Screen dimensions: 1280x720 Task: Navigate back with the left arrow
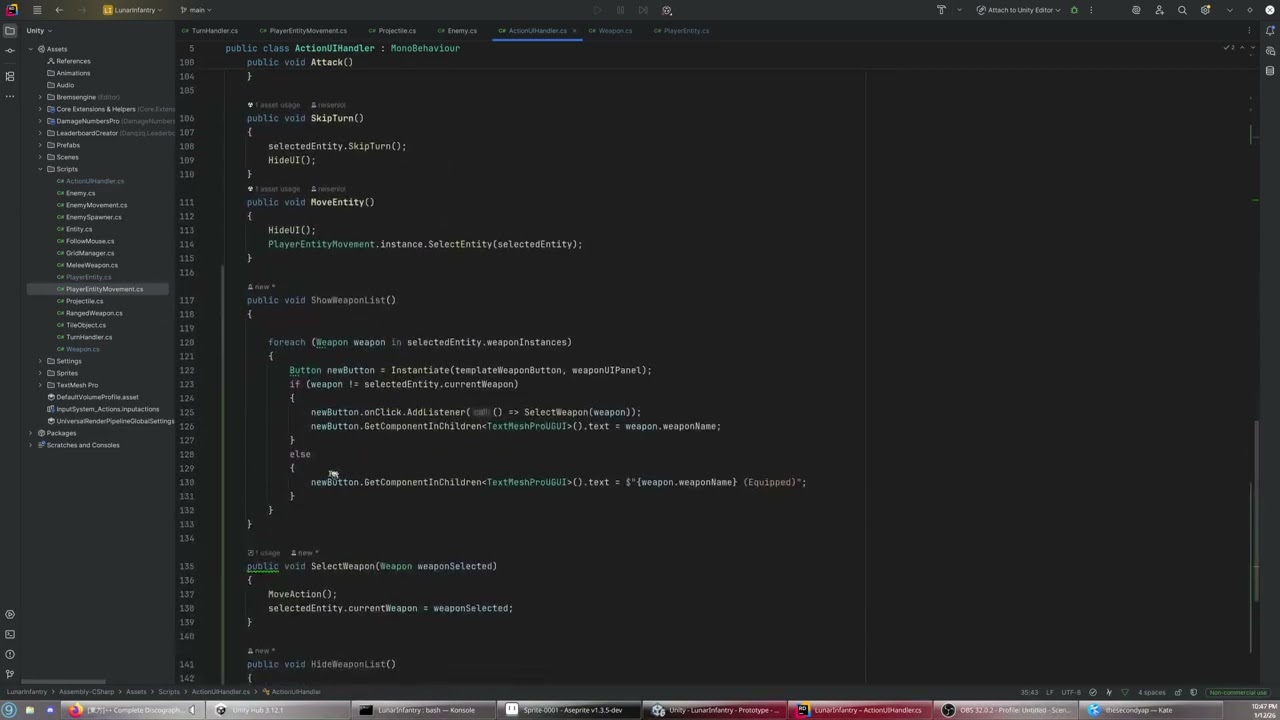pyautogui.click(x=59, y=10)
